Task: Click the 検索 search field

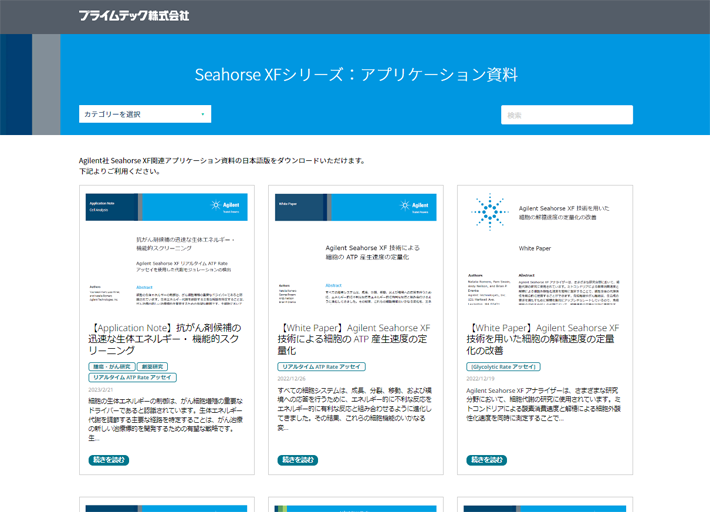Action: click(567, 115)
